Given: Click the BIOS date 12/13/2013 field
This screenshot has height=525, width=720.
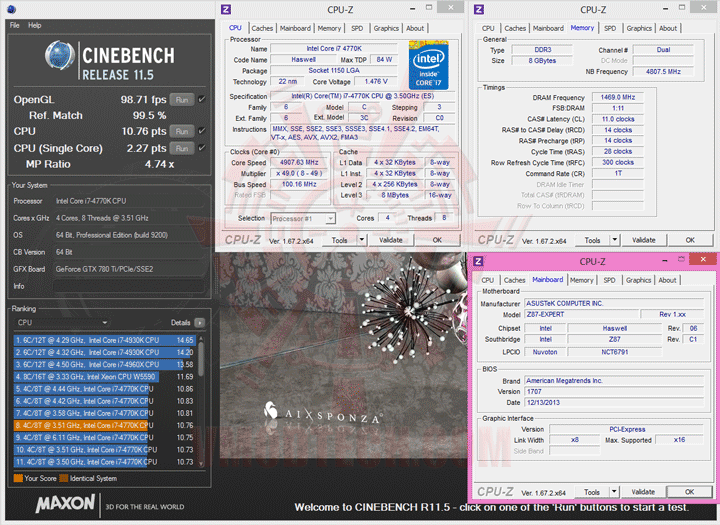Looking at the screenshot, I should pos(614,403).
